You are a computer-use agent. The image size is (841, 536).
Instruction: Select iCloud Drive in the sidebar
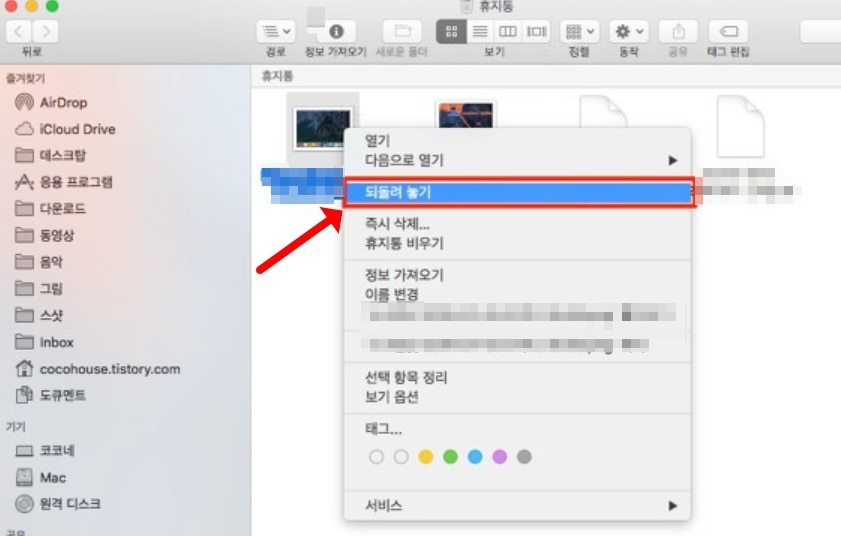click(x=77, y=129)
